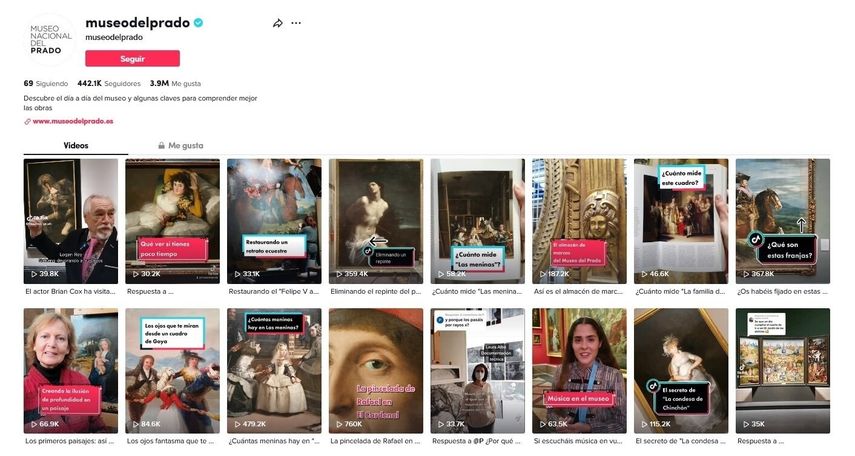Click the play icon beside 35K views

click(x=746, y=424)
